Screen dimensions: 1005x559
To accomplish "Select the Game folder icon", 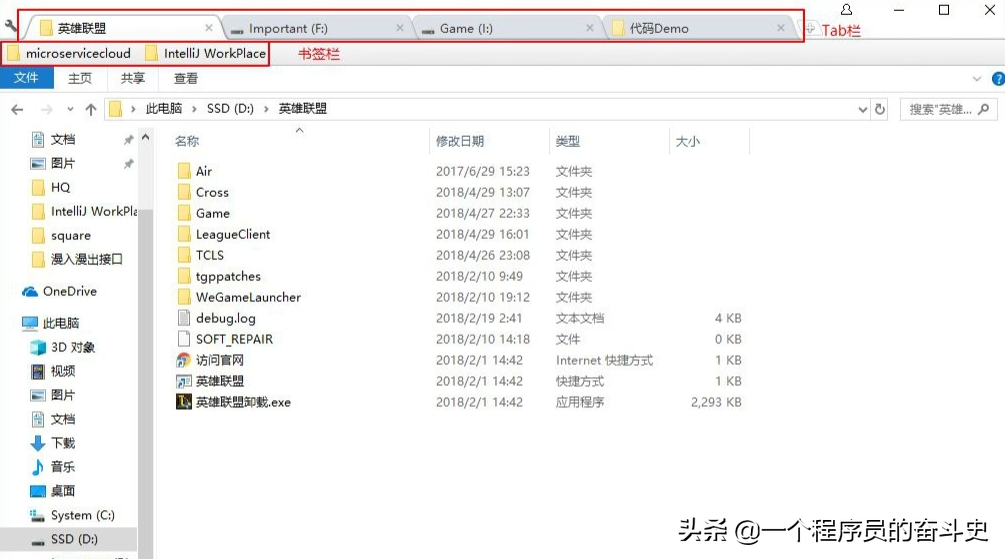I will 184,213.
